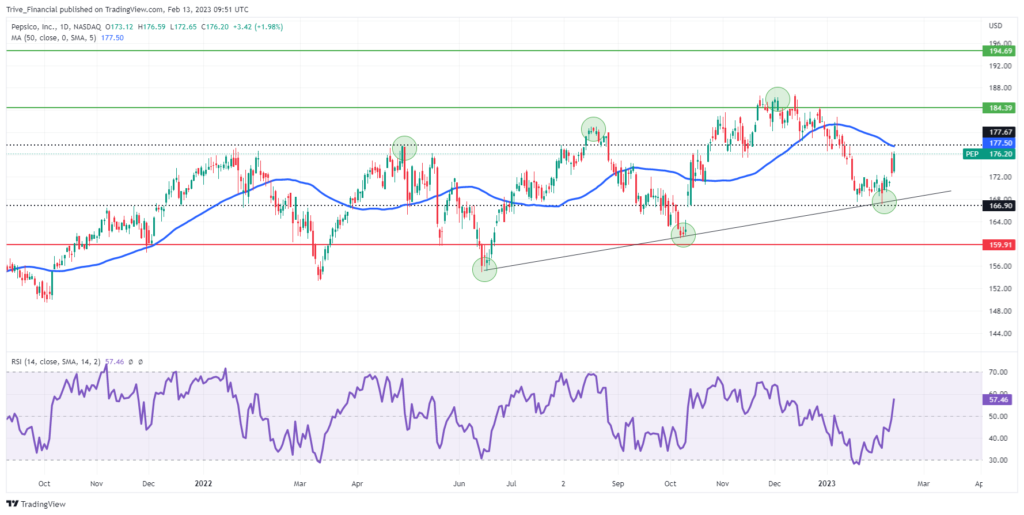Select the green 184.39 price label
The image size is (1024, 515).
click(997, 107)
